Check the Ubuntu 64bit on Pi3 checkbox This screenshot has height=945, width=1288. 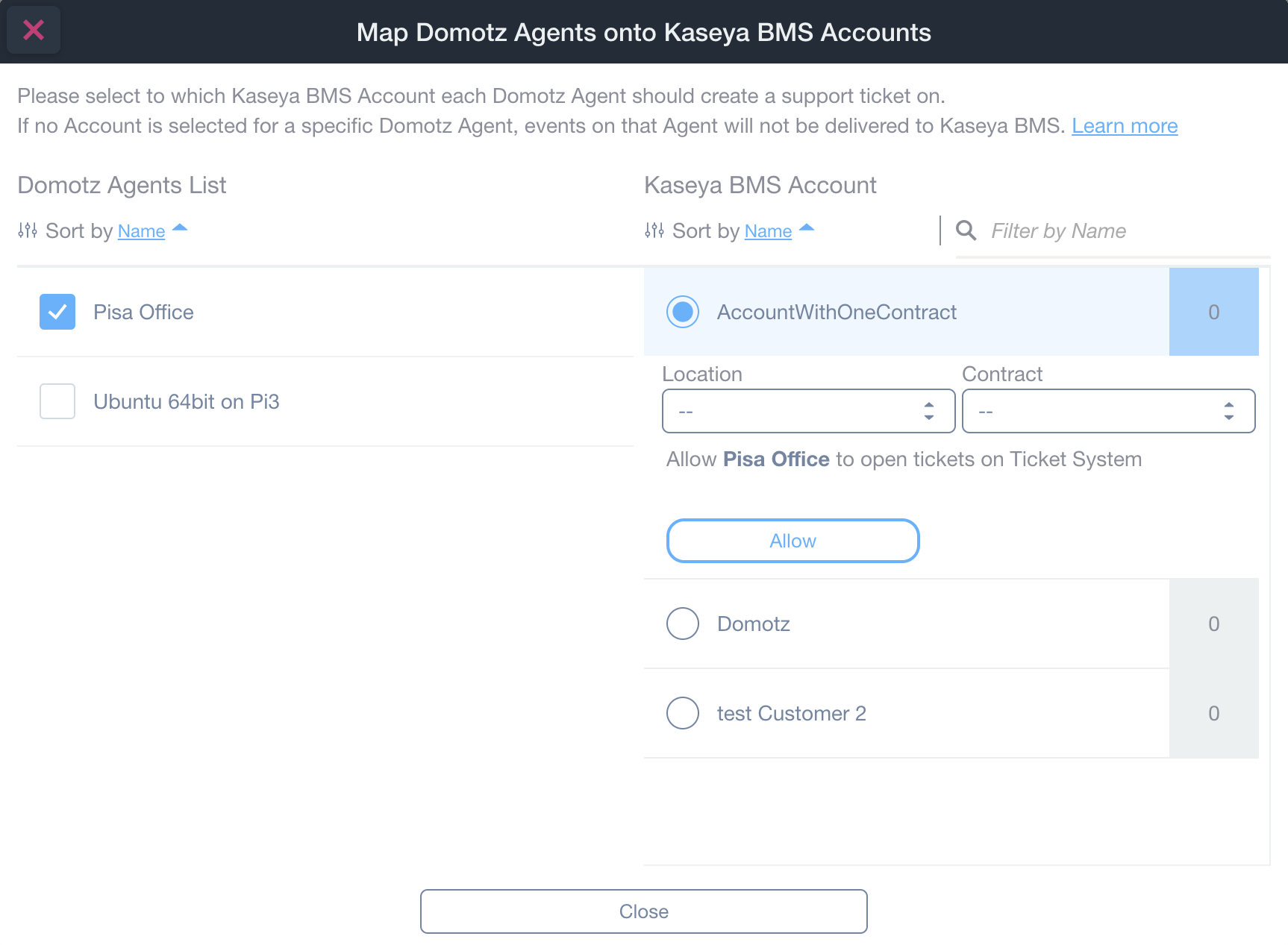[57, 401]
